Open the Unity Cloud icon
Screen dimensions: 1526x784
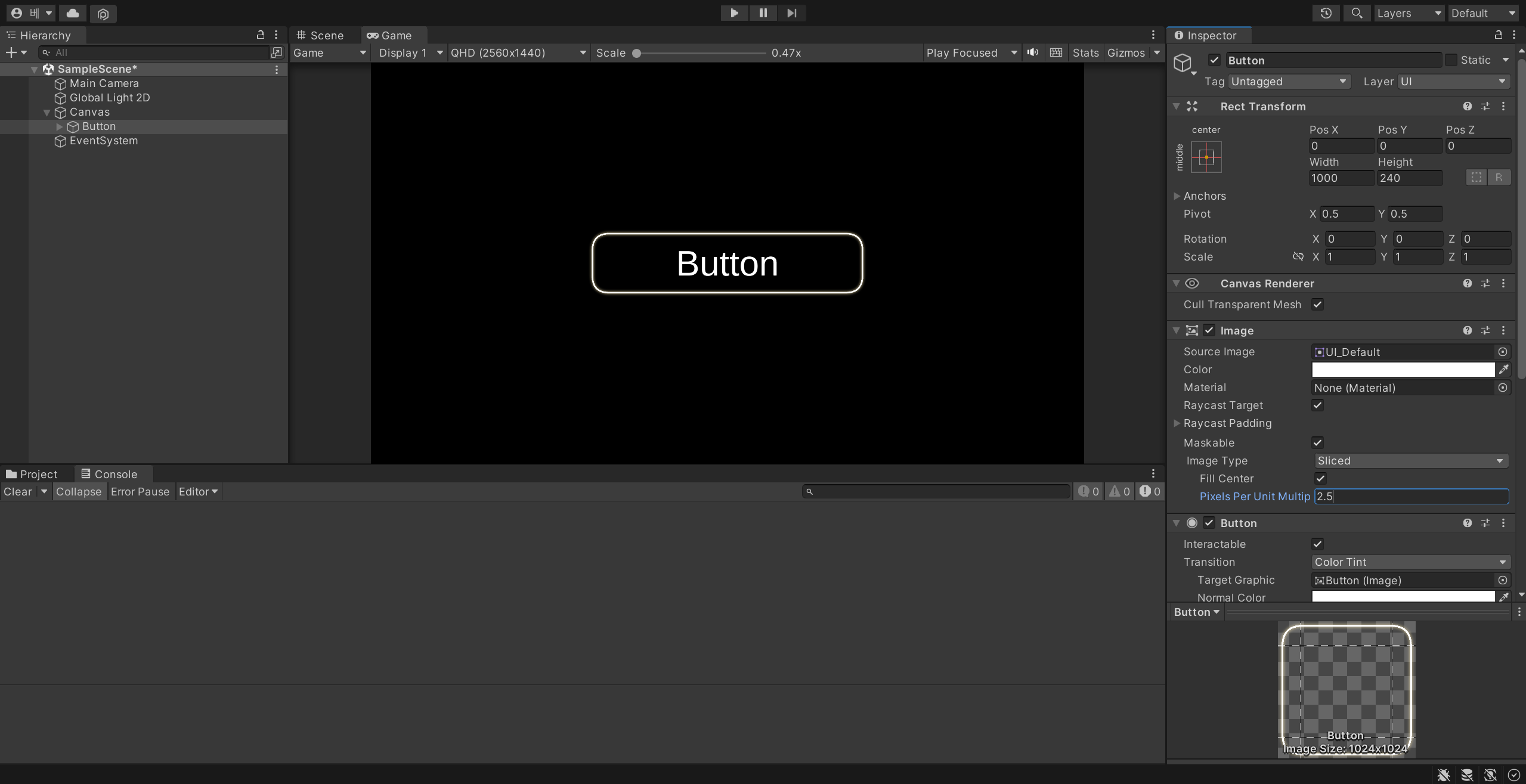pyautogui.click(x=73, y=13)
